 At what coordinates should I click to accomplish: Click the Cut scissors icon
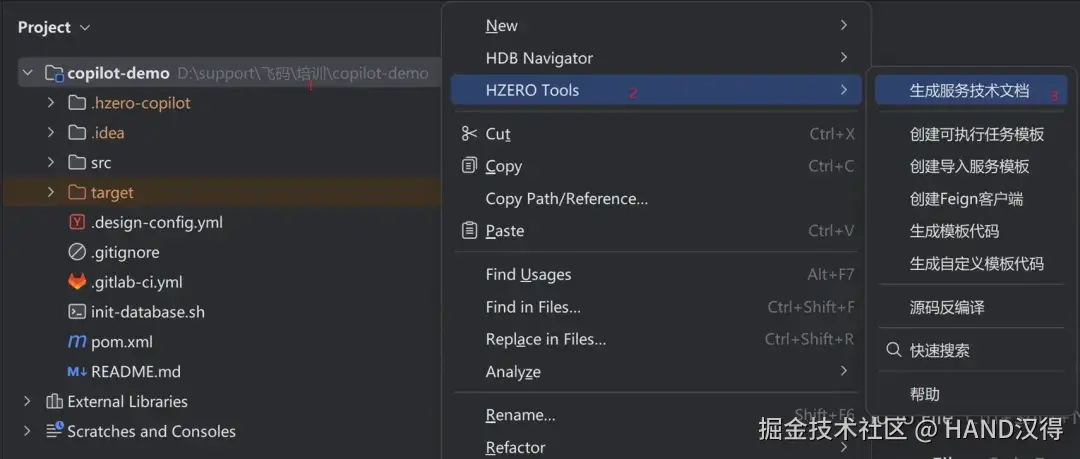click(469, 134)
